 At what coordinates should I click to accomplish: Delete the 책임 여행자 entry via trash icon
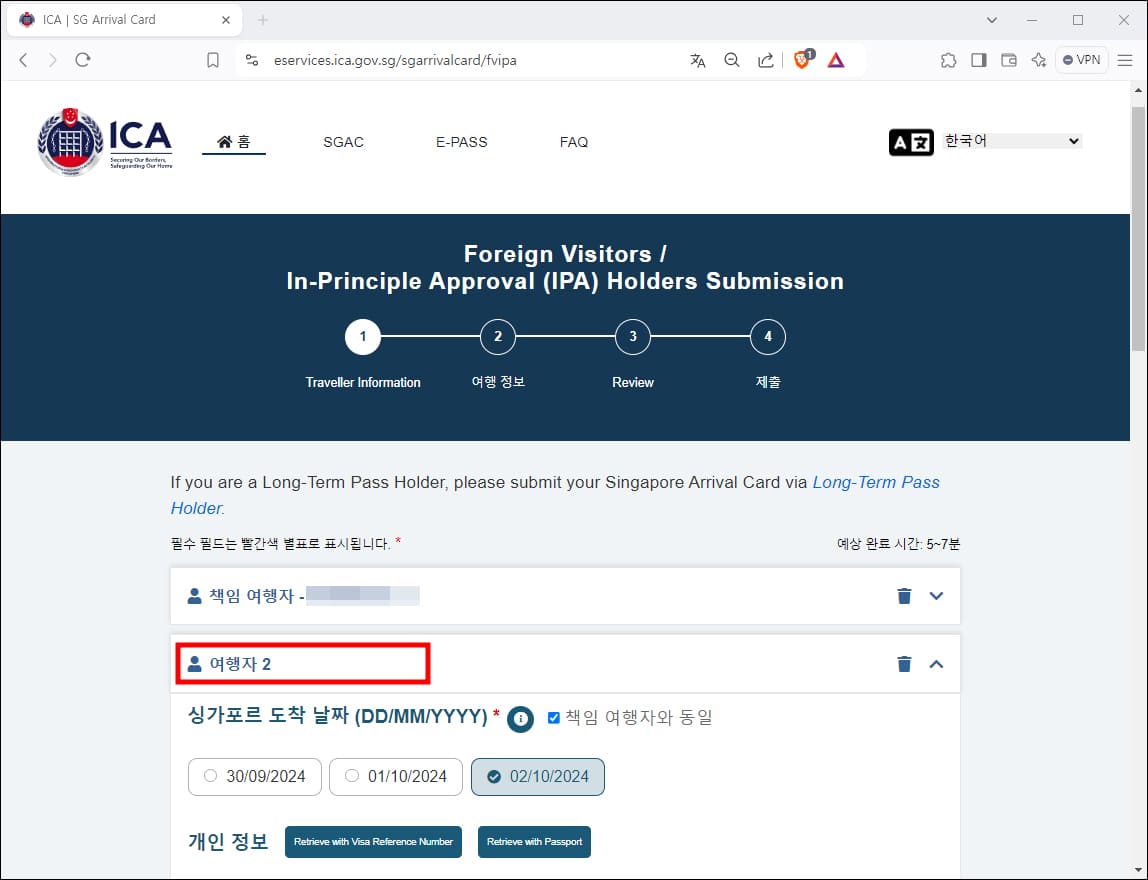(x=904, y=595)
